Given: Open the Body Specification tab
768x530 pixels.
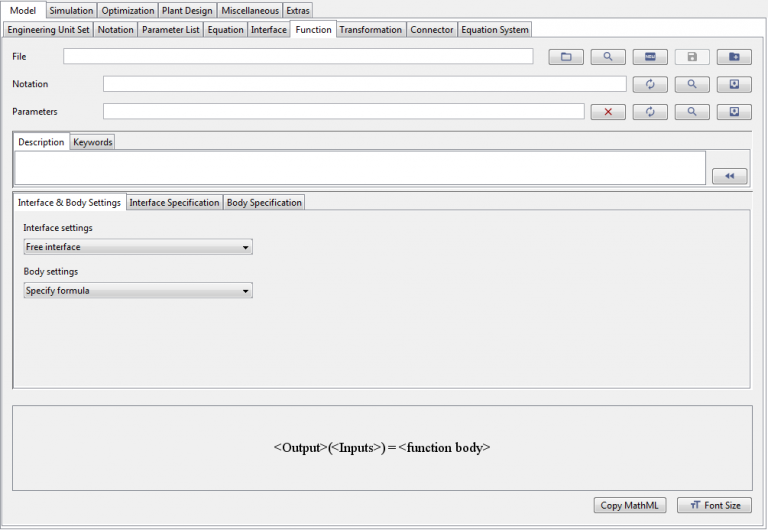Looking at the screenshot, I should [264, 202].
